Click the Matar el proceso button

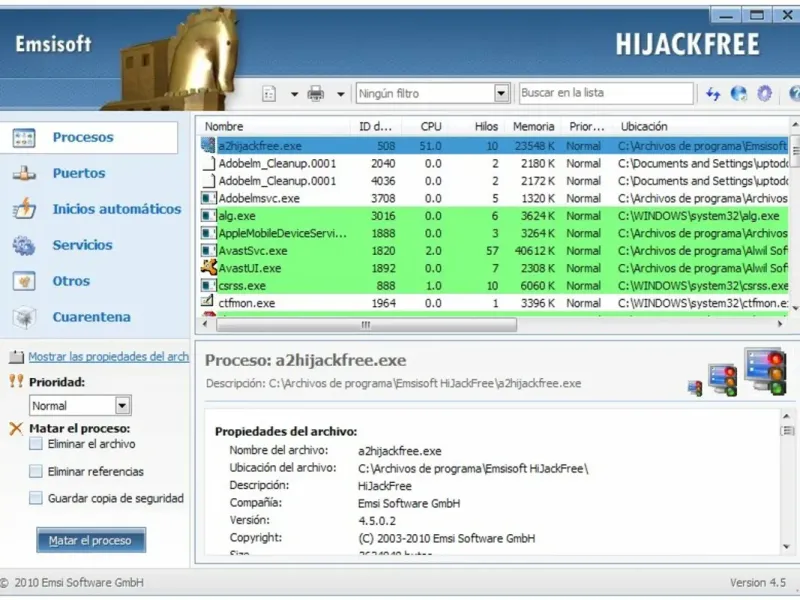[x=91, y=540]
